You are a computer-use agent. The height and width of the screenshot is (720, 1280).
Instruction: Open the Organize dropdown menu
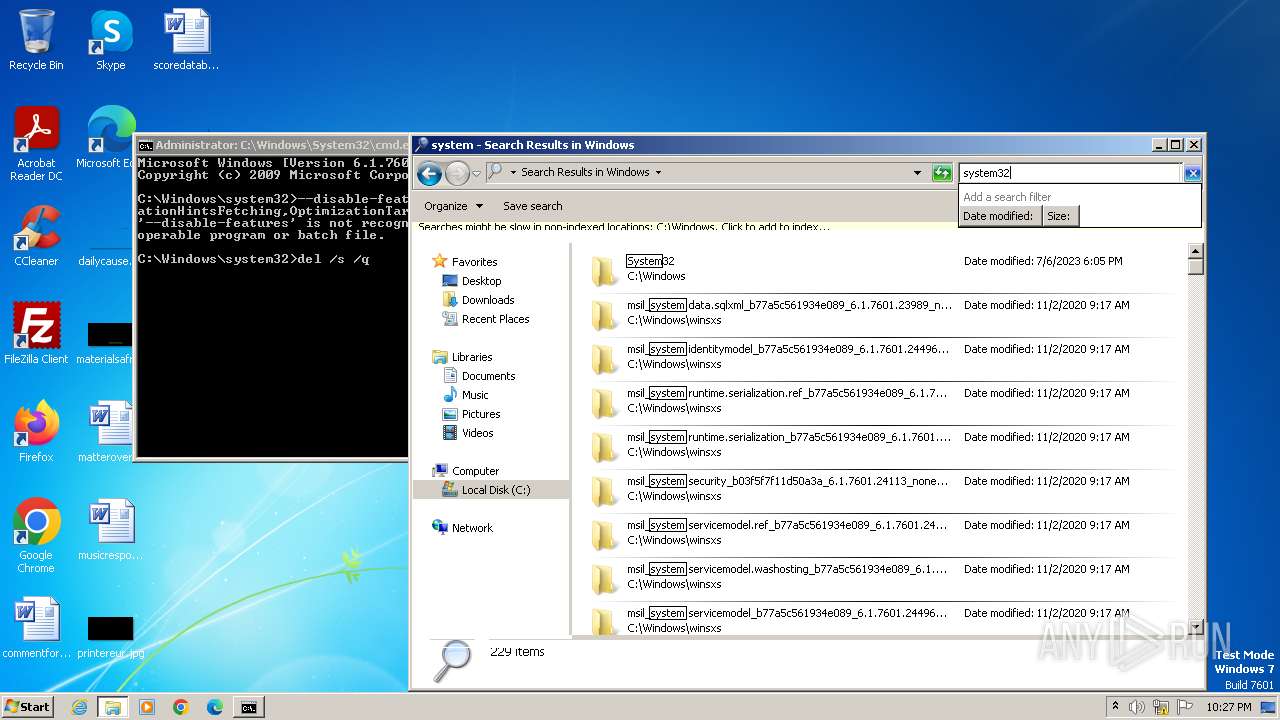[x=454, y=206]
